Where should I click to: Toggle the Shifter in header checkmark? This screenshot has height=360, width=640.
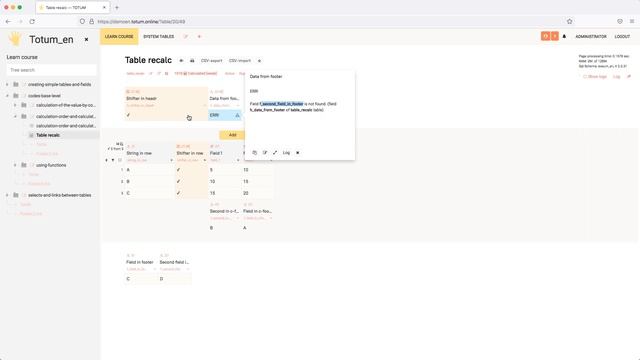pos(128,115)
